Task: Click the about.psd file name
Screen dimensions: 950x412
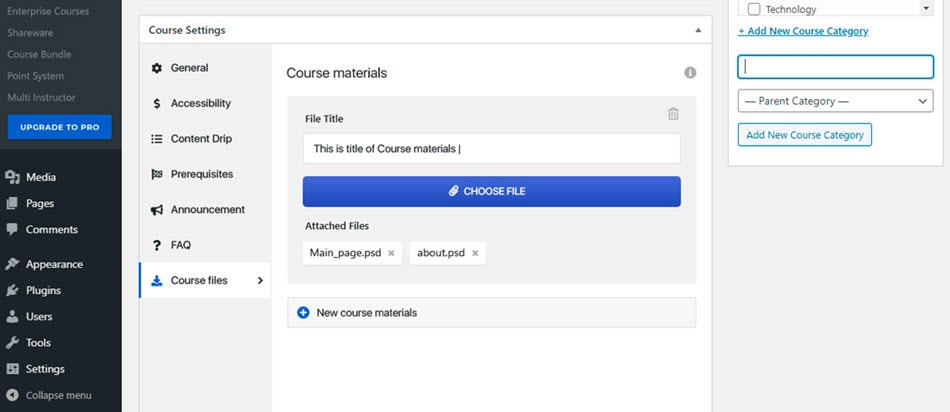Action: (x=441, y=253)
